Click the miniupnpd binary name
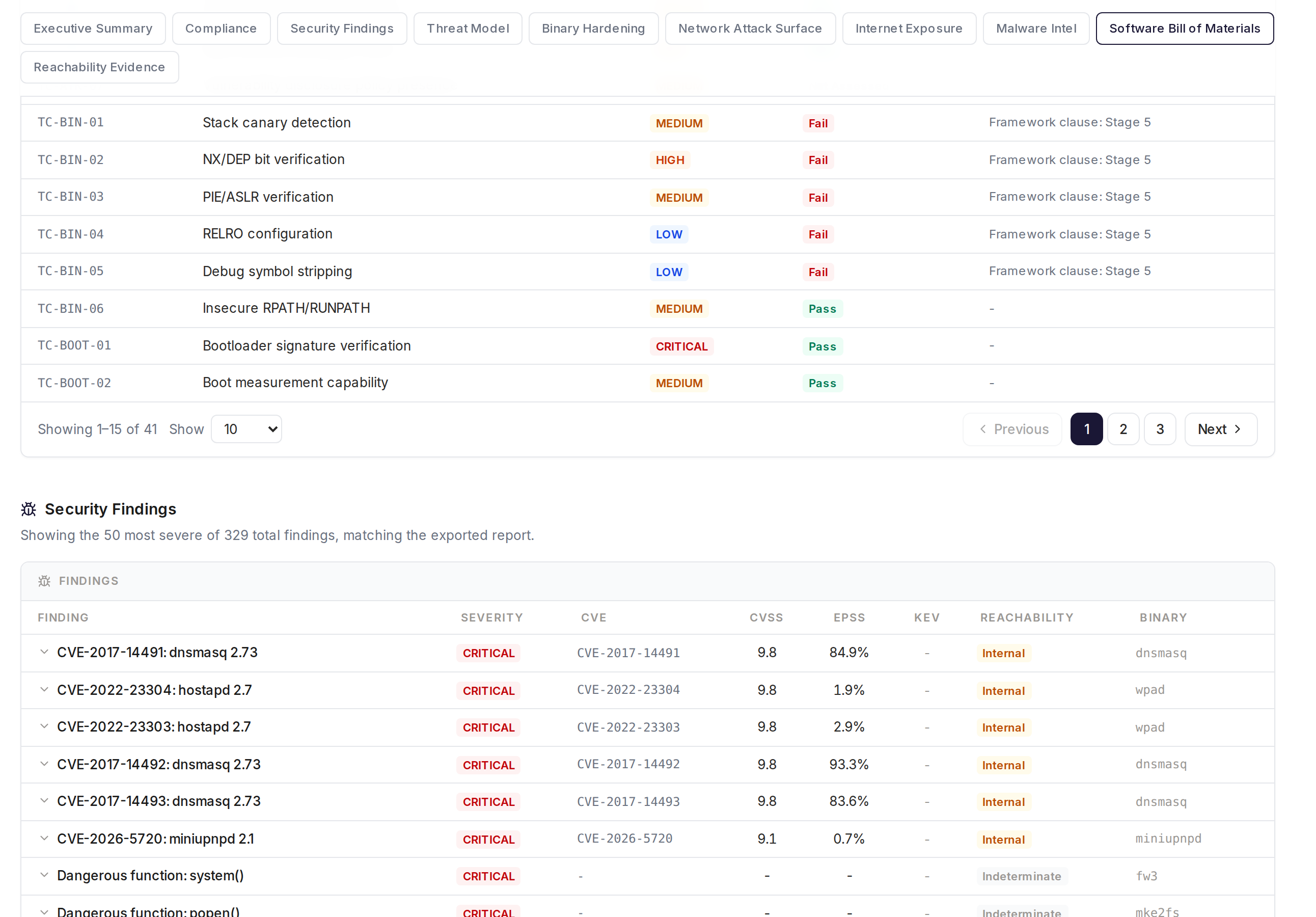The width and height of the screenshot is (1316, 917). point(1168,839)
